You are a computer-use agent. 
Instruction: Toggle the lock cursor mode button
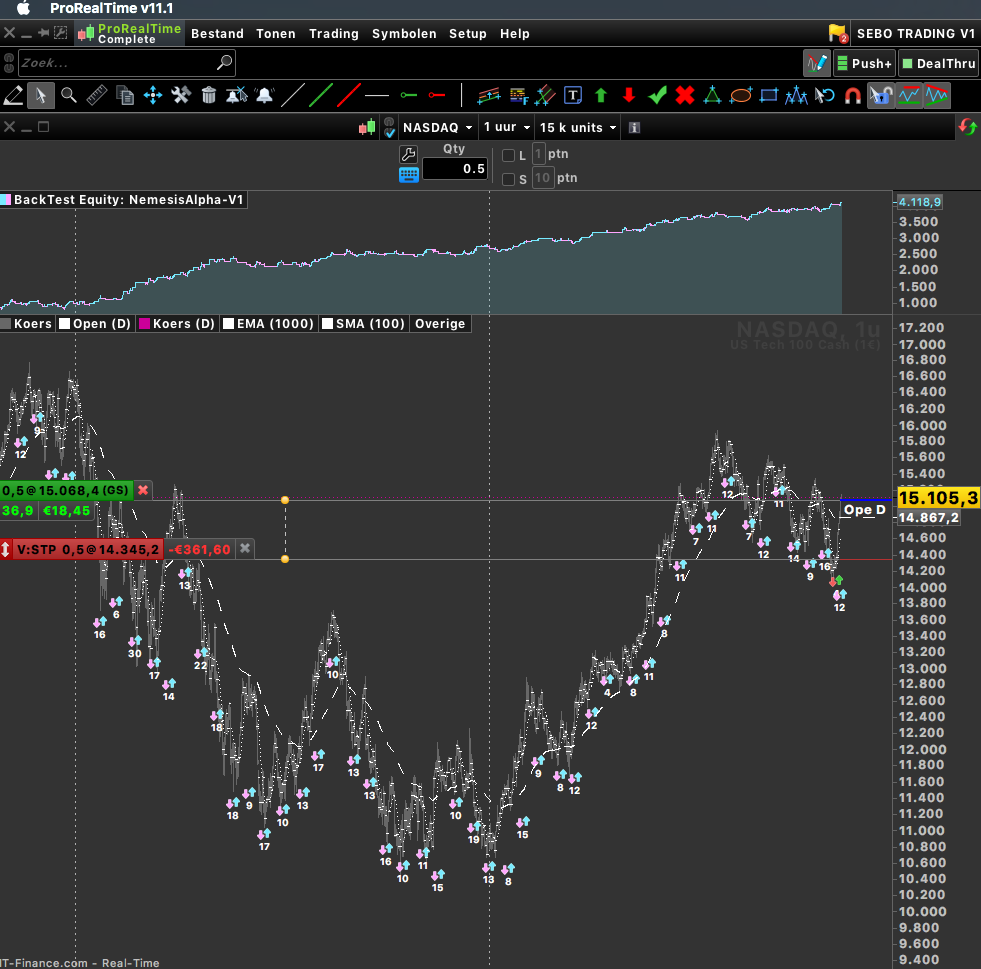click(881, 96)
